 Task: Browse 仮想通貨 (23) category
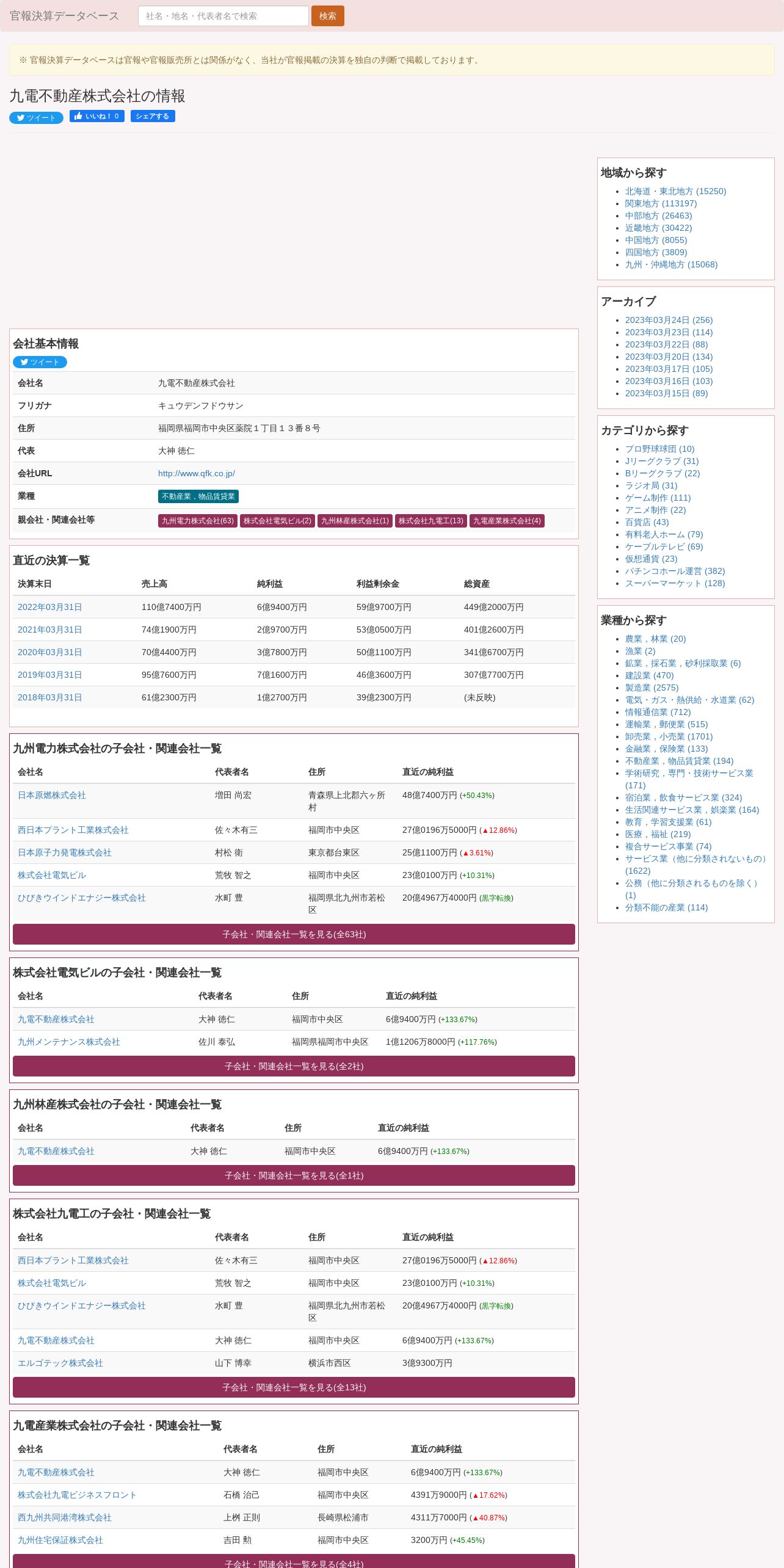click(651, 559)
